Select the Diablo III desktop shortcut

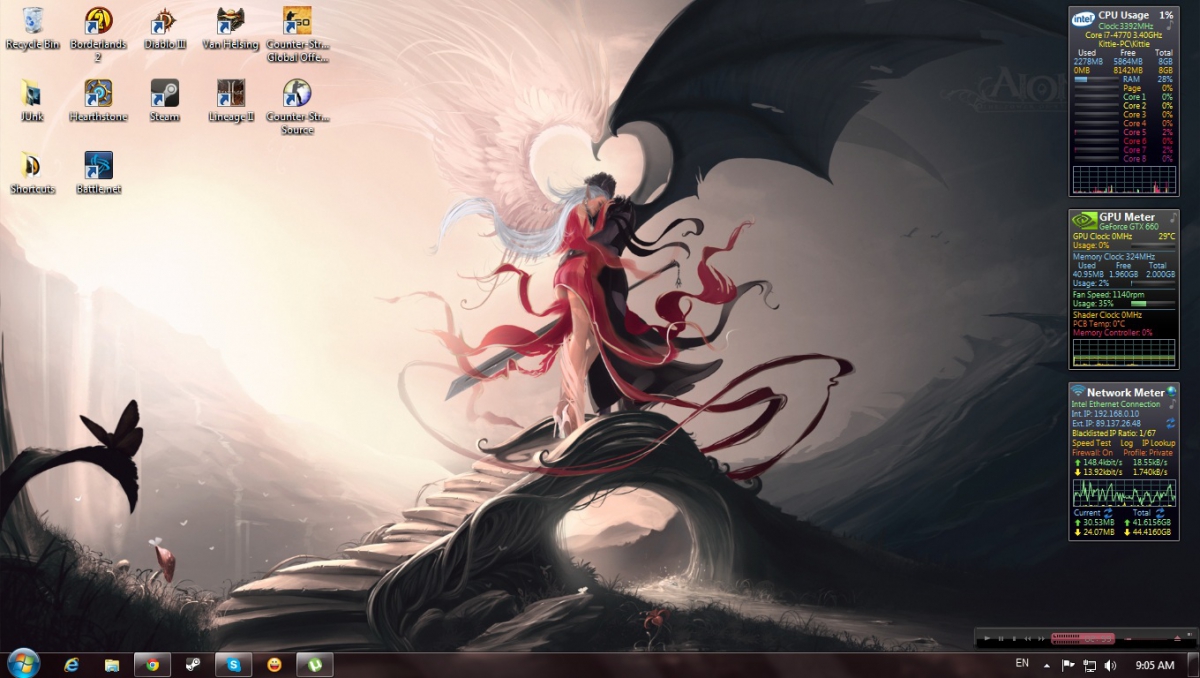pyautogui.click(x=165, y=28)
